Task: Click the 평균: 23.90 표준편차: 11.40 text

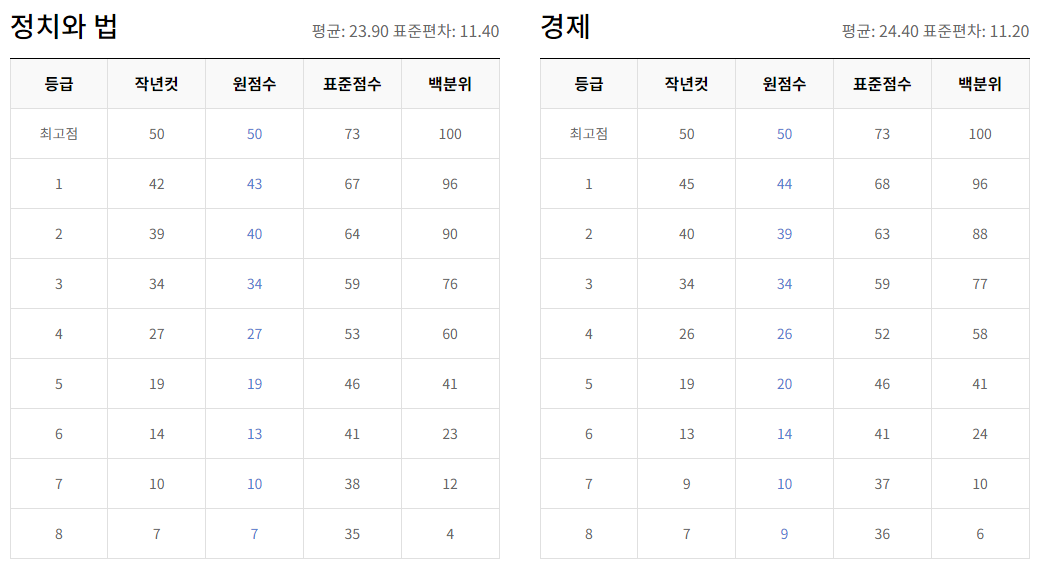Action: (x=405, y=31)
